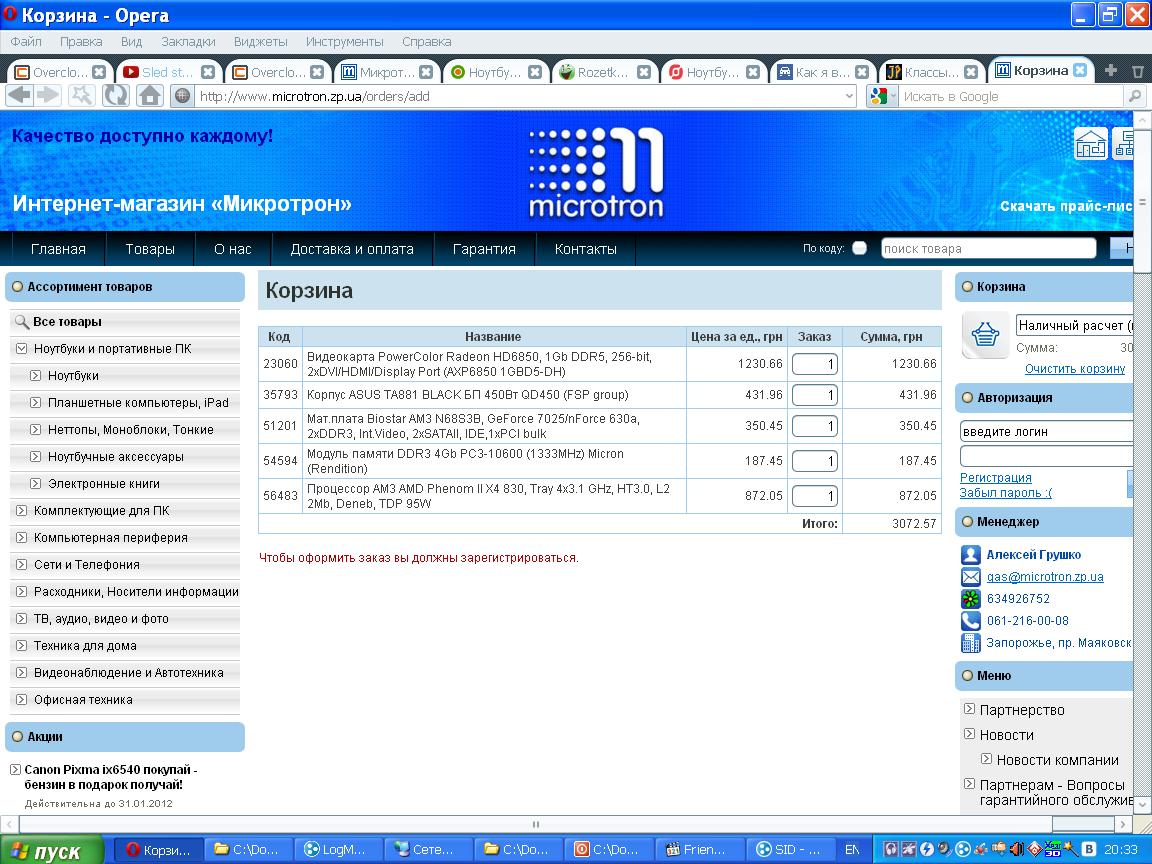The height and width of the screenshot is (864, 1152).
Task: Open the Наличный расчет payment dropdown
Action: pyautogui.click(x=1073, y=325)
